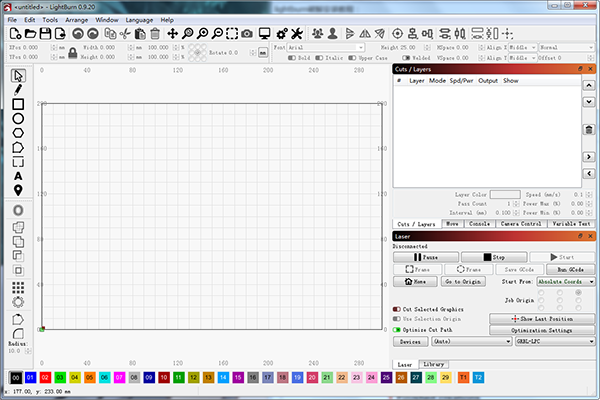Open Device Settings wrench-screwdriver icon
The width and height of the screenshot is (600, 400).
(297, 34)
